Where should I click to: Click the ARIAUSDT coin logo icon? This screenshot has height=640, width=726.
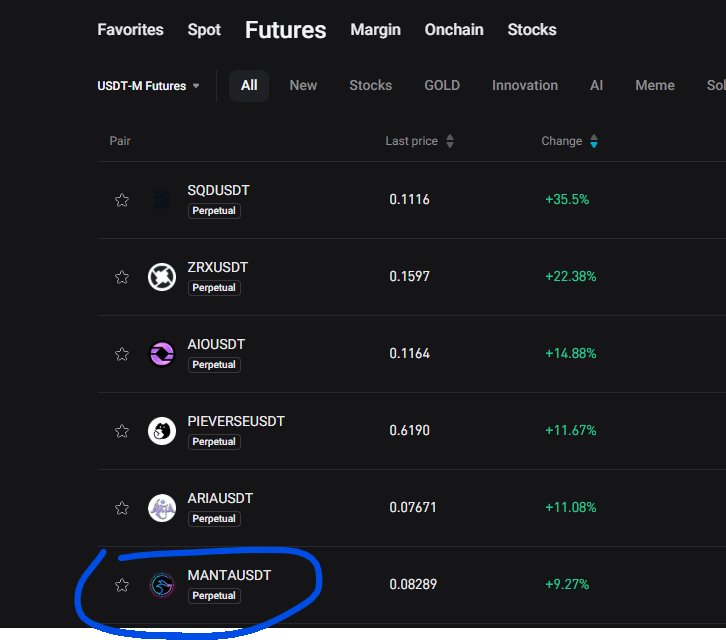[162, 508]
